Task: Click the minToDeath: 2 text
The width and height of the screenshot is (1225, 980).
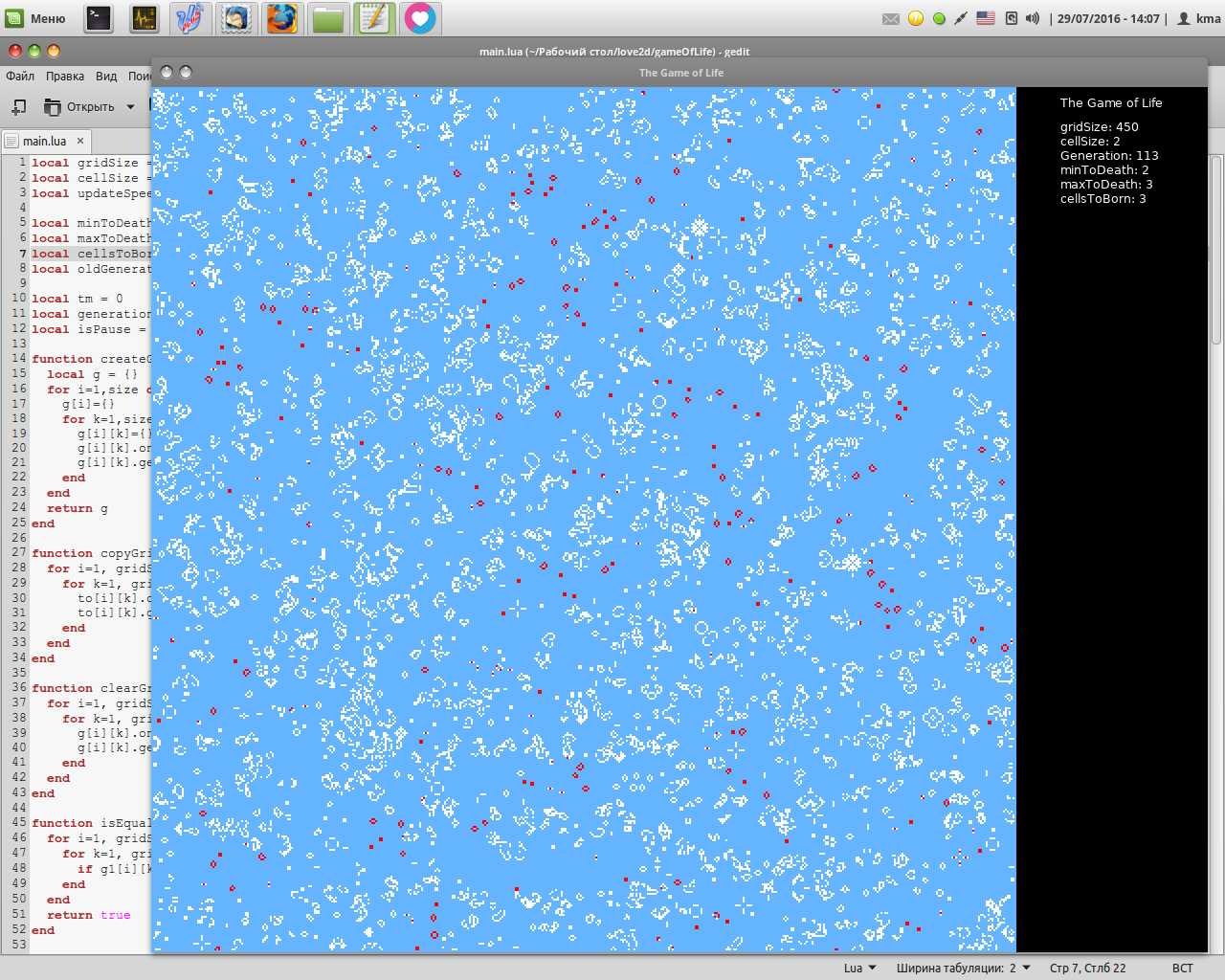Action: point(1104,169)
